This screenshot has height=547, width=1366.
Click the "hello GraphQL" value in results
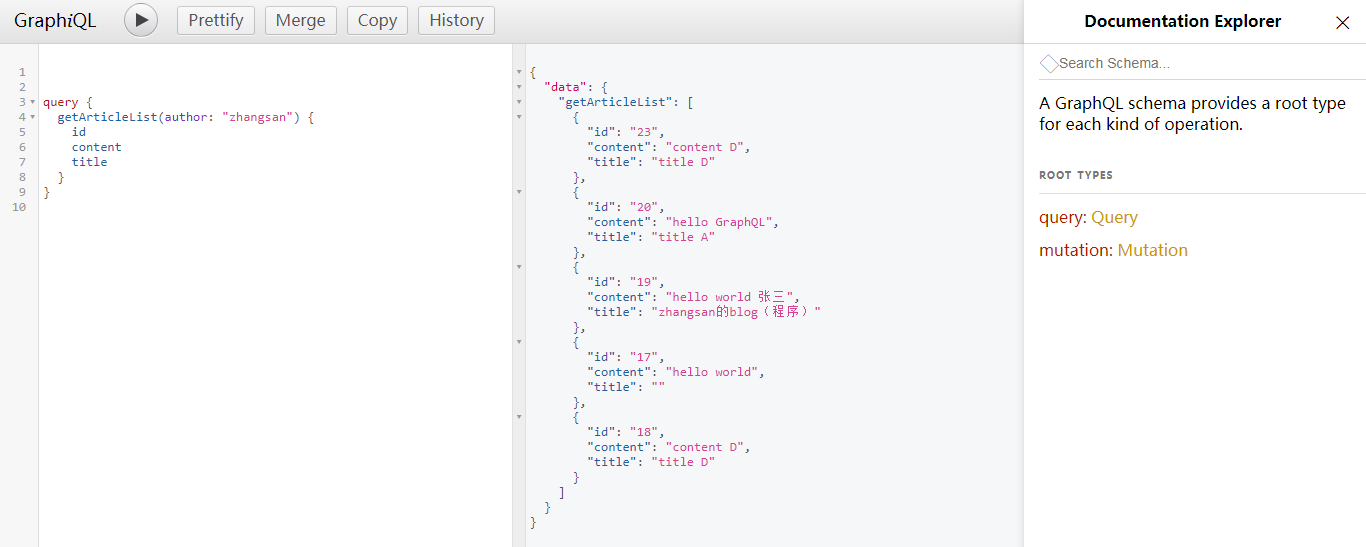(719, 222)
